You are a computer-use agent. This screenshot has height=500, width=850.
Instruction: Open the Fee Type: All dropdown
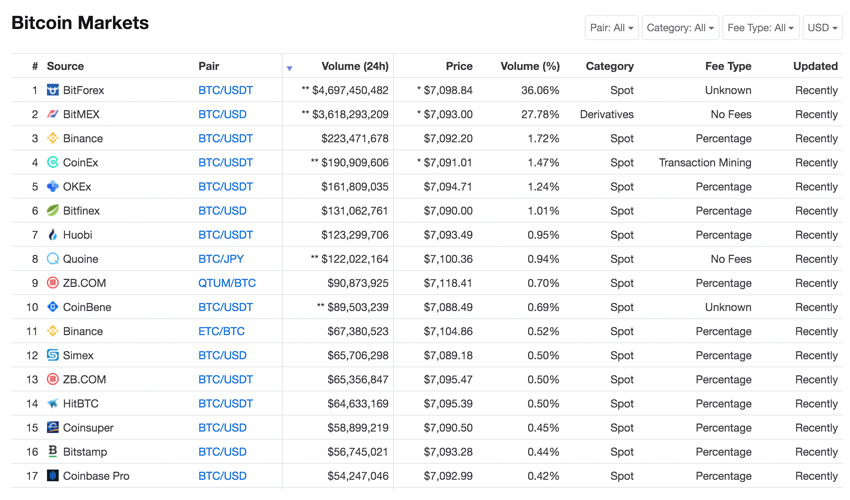tap(761, 28)
